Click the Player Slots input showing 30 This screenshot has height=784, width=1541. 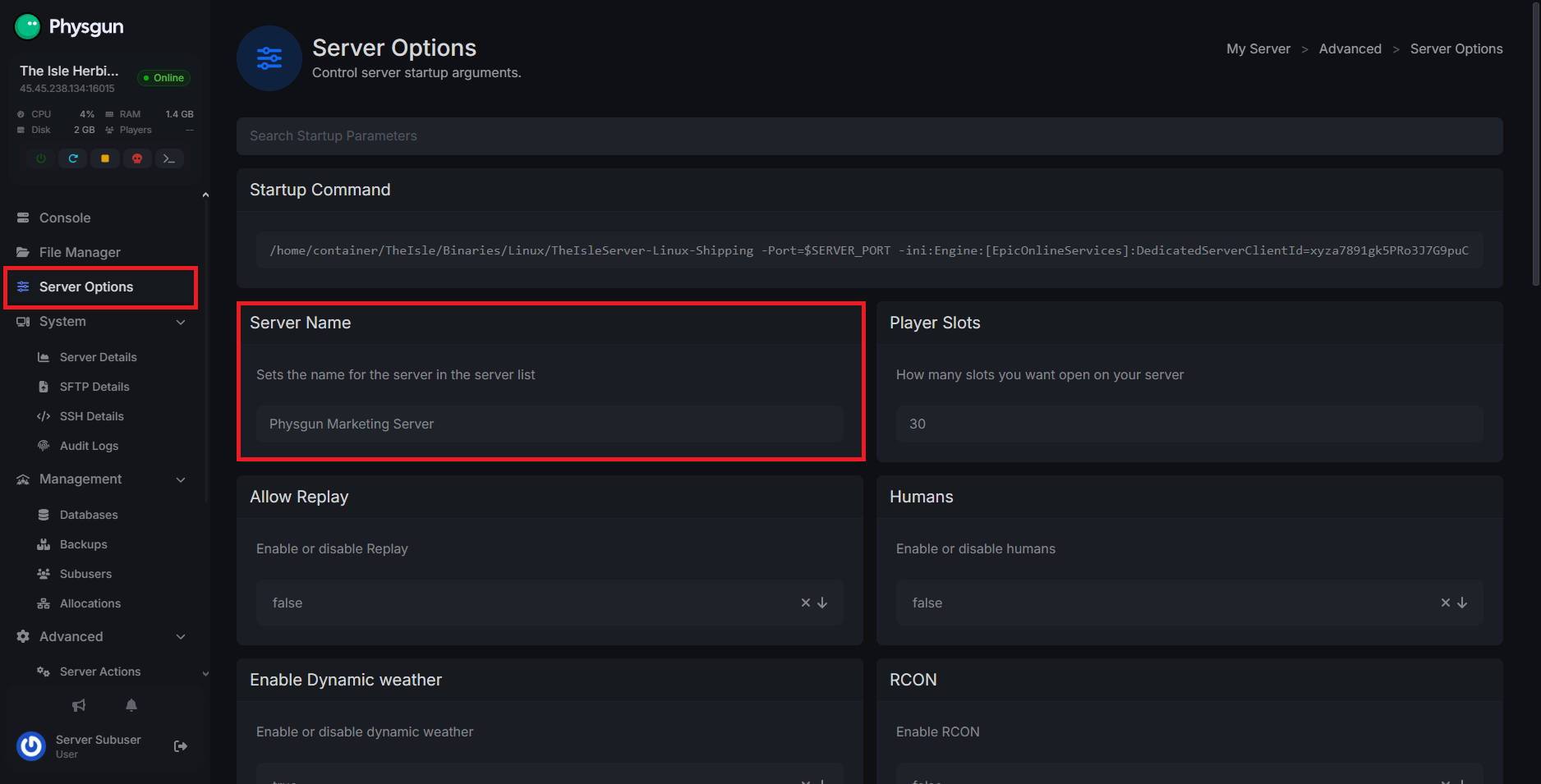[x=1189, y=424]
